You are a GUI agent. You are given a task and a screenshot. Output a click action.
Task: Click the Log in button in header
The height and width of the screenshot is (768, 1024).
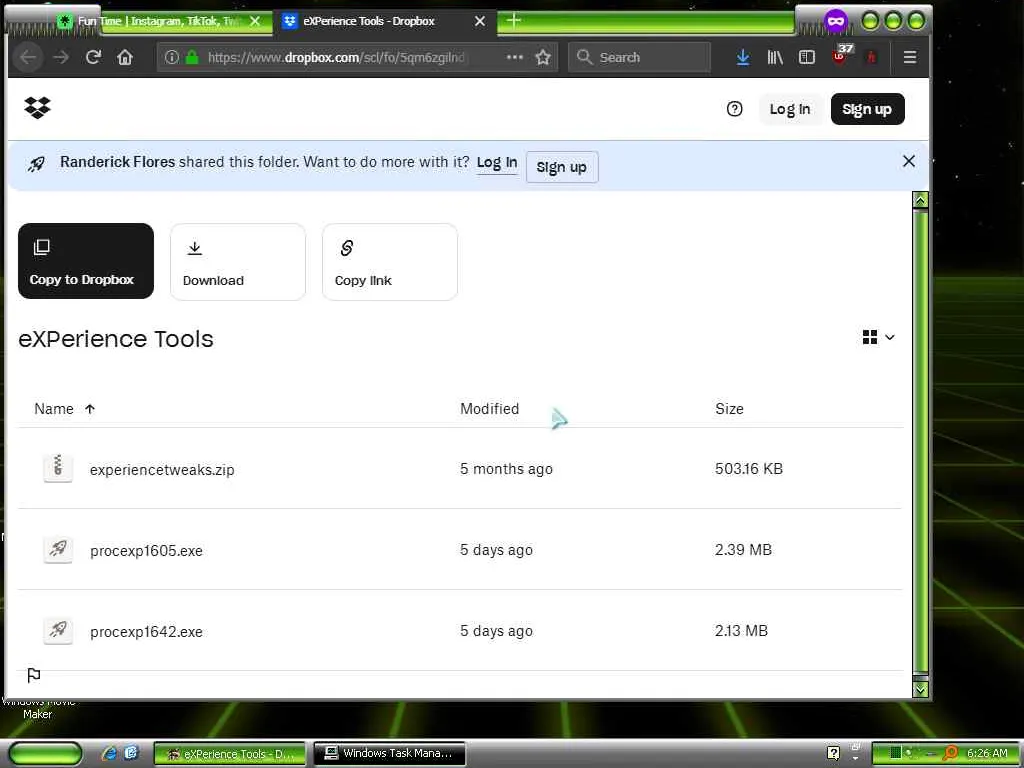(x=790, y=109)
